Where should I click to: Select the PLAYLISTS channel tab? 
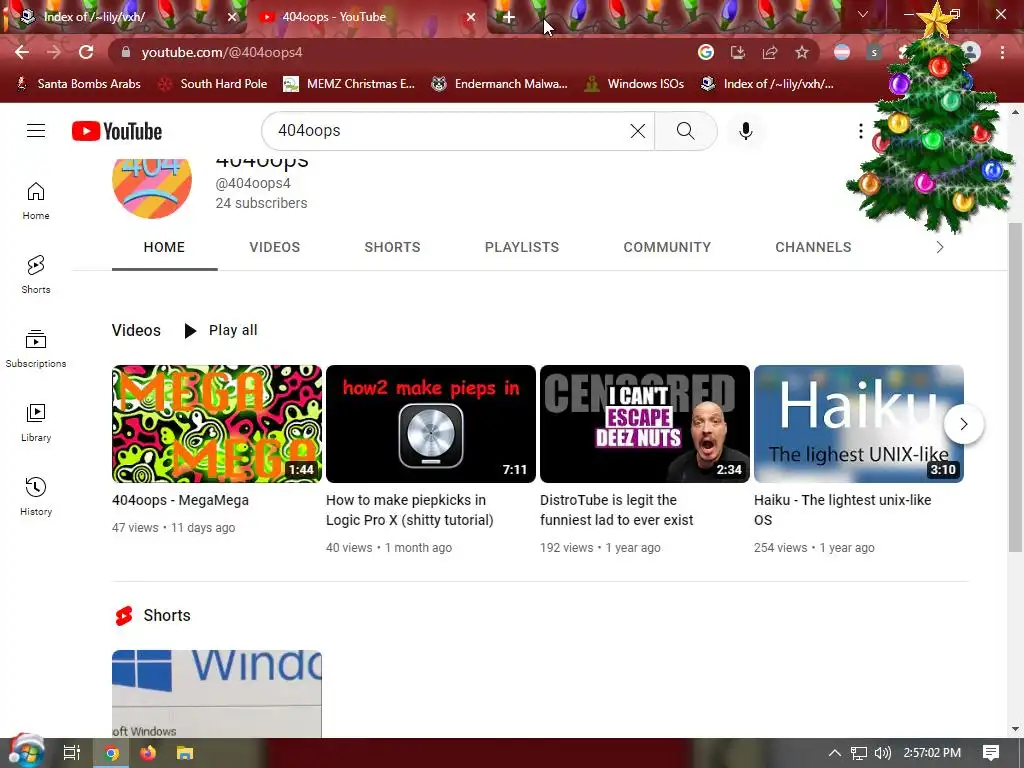(x=522, y=248)
